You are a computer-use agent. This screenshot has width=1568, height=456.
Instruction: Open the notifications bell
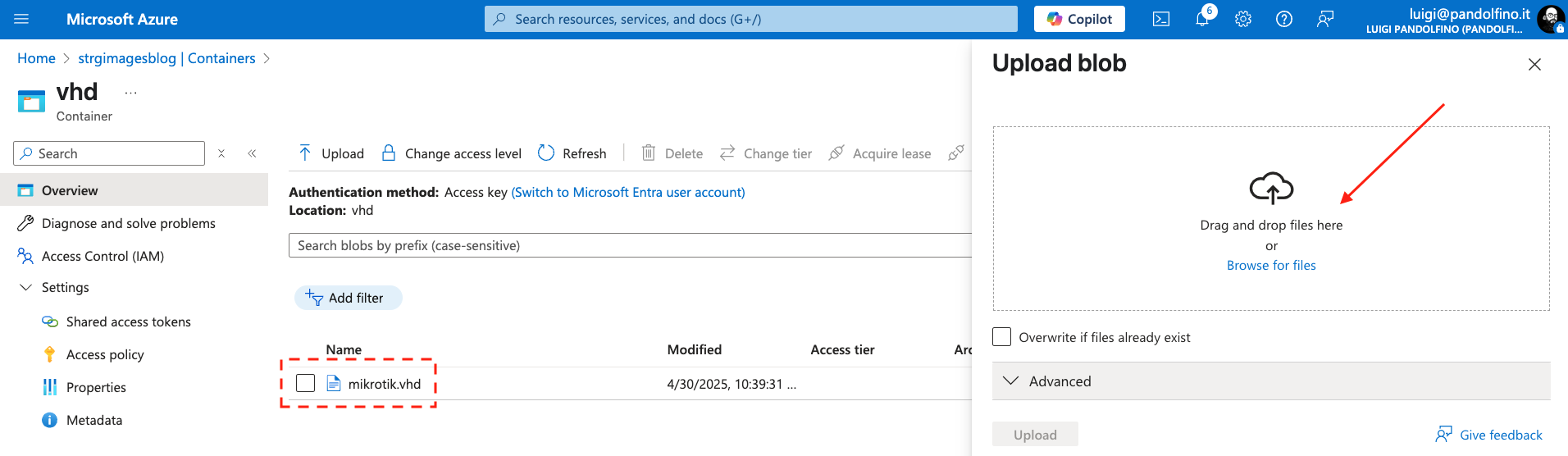pyautogui.click(x=1202, y=19)
